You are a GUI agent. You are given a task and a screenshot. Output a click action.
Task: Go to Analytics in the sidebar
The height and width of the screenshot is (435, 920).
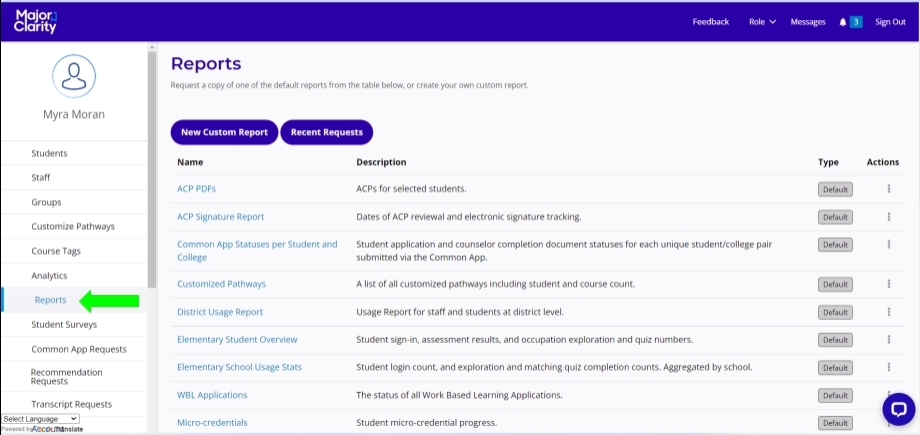pos(49,275)
